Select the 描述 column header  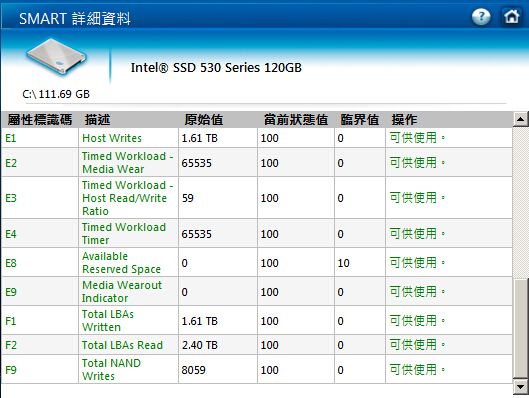(x=98, y=119)
